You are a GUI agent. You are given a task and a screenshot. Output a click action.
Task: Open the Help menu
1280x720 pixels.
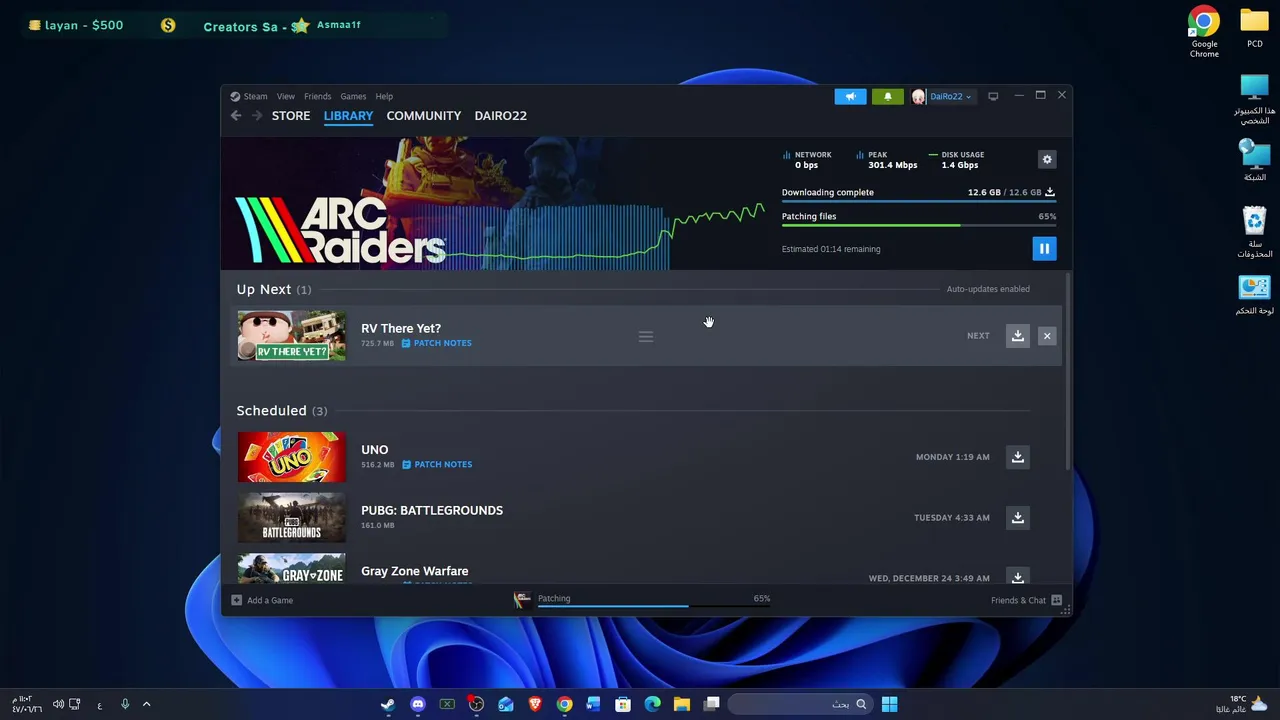coord(384,96)
